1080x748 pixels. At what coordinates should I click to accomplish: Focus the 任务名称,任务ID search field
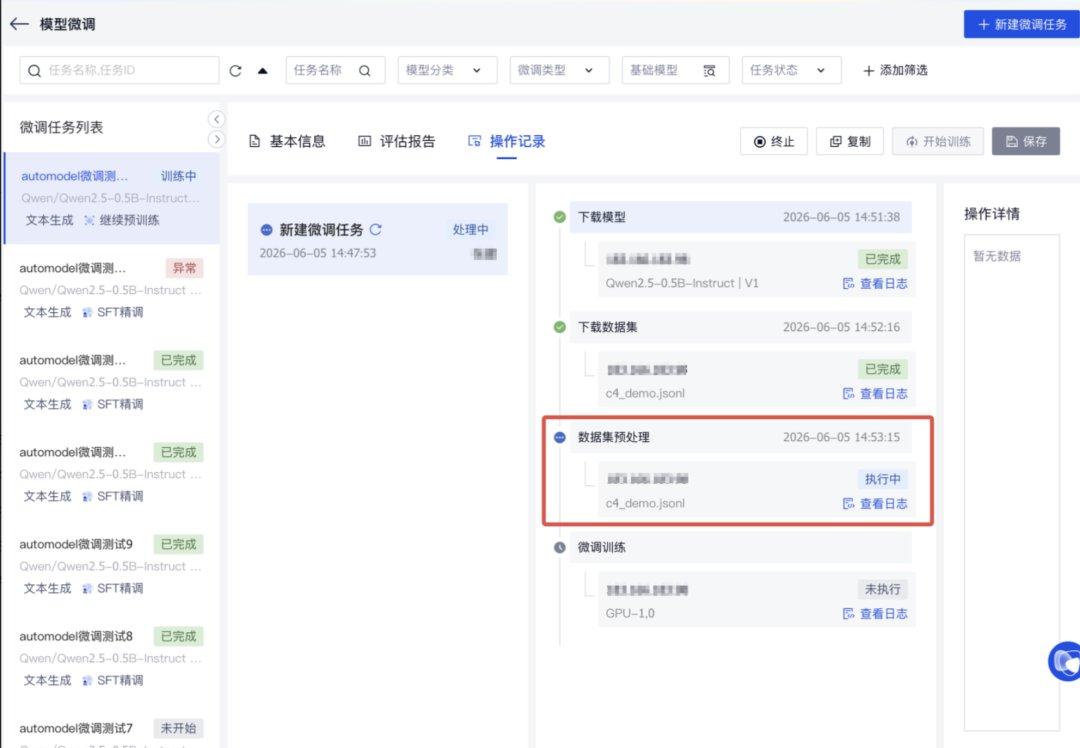[119, 70]
